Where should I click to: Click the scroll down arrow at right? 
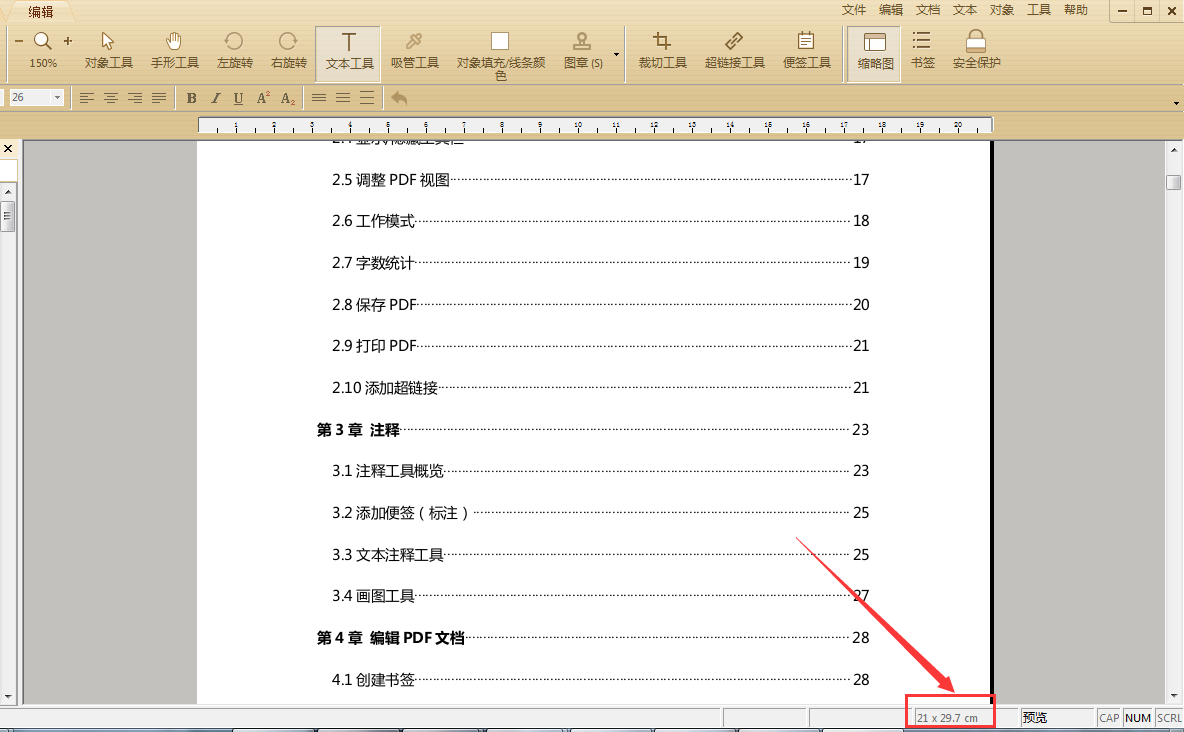pyautogui.click(x=1173, y=696)
